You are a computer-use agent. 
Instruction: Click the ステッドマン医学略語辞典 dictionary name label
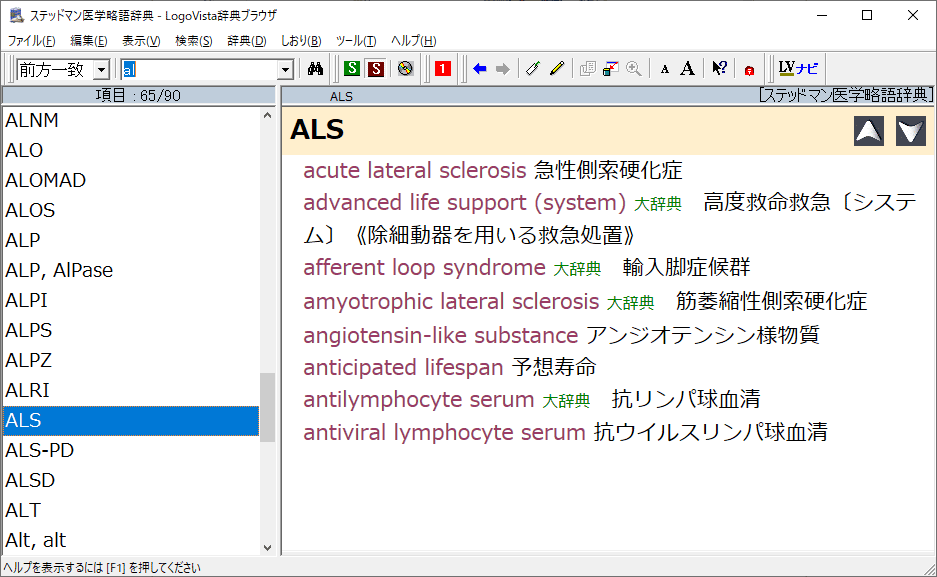coord(846,96)
